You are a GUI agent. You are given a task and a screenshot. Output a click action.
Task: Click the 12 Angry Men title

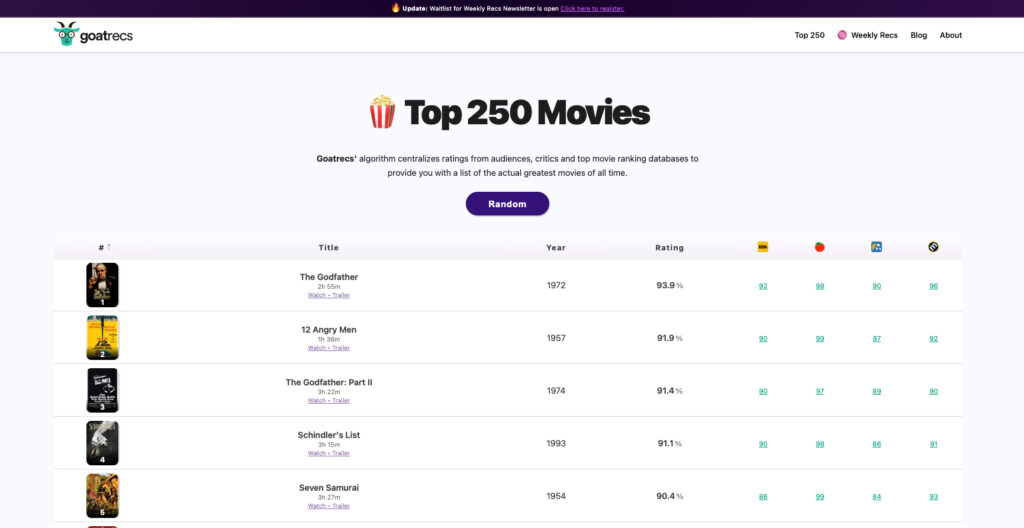(x=328, y=330)
